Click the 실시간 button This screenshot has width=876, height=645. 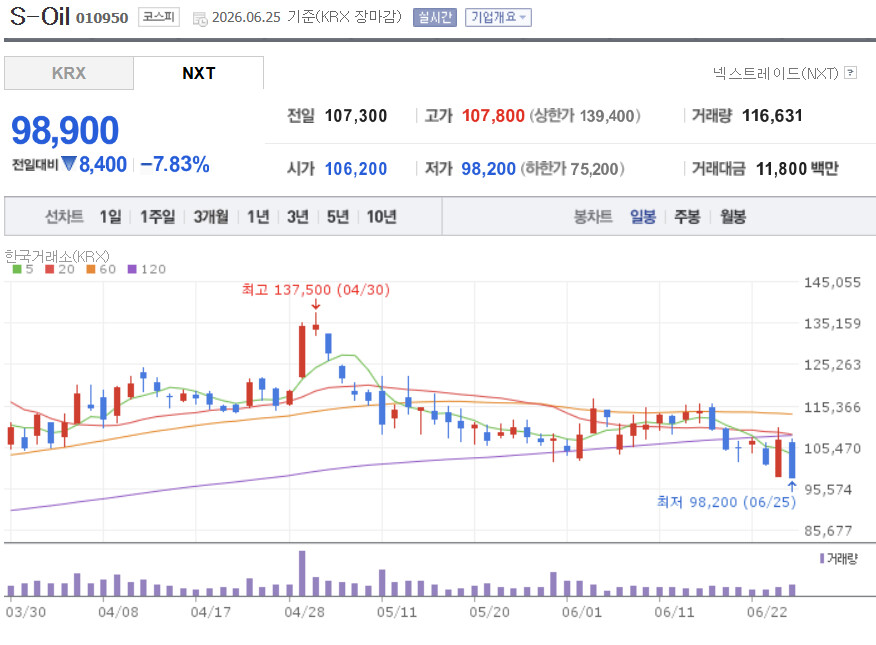[435, 17]
